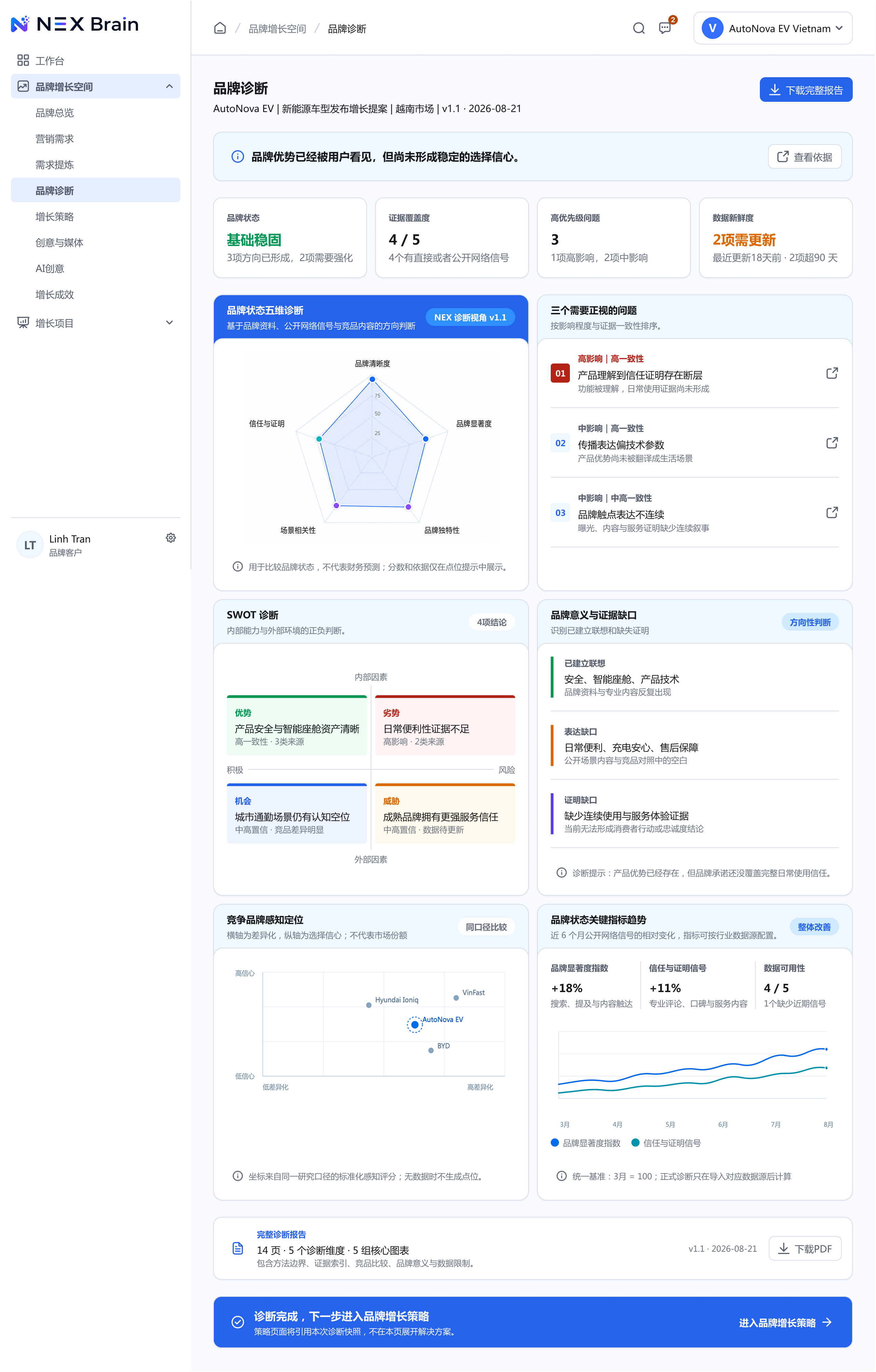The image size is (876, 1372).
Task: Click info icon beside 统一基准 note
Action: click(561, 1176)
